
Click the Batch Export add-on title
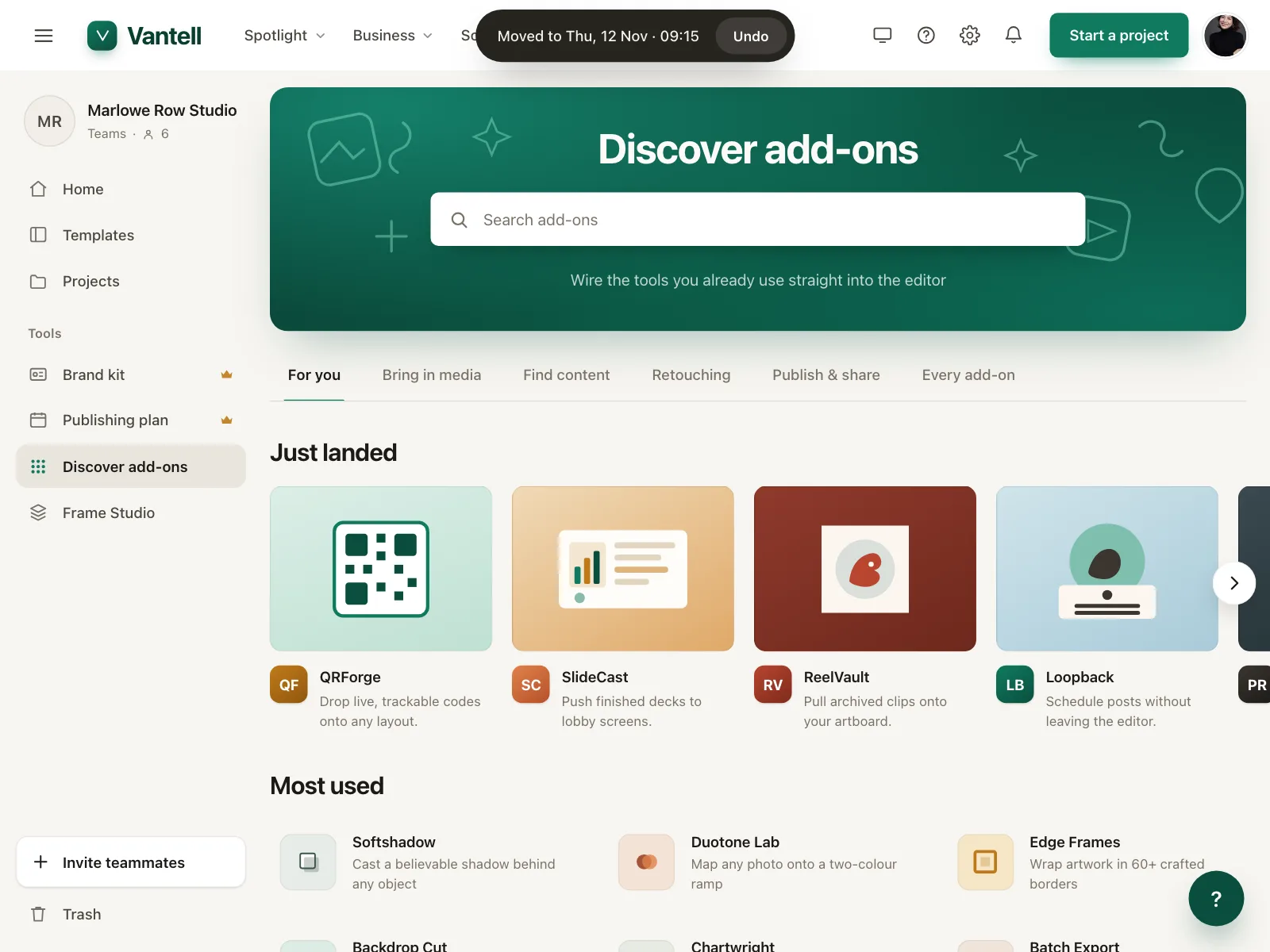1074,946
